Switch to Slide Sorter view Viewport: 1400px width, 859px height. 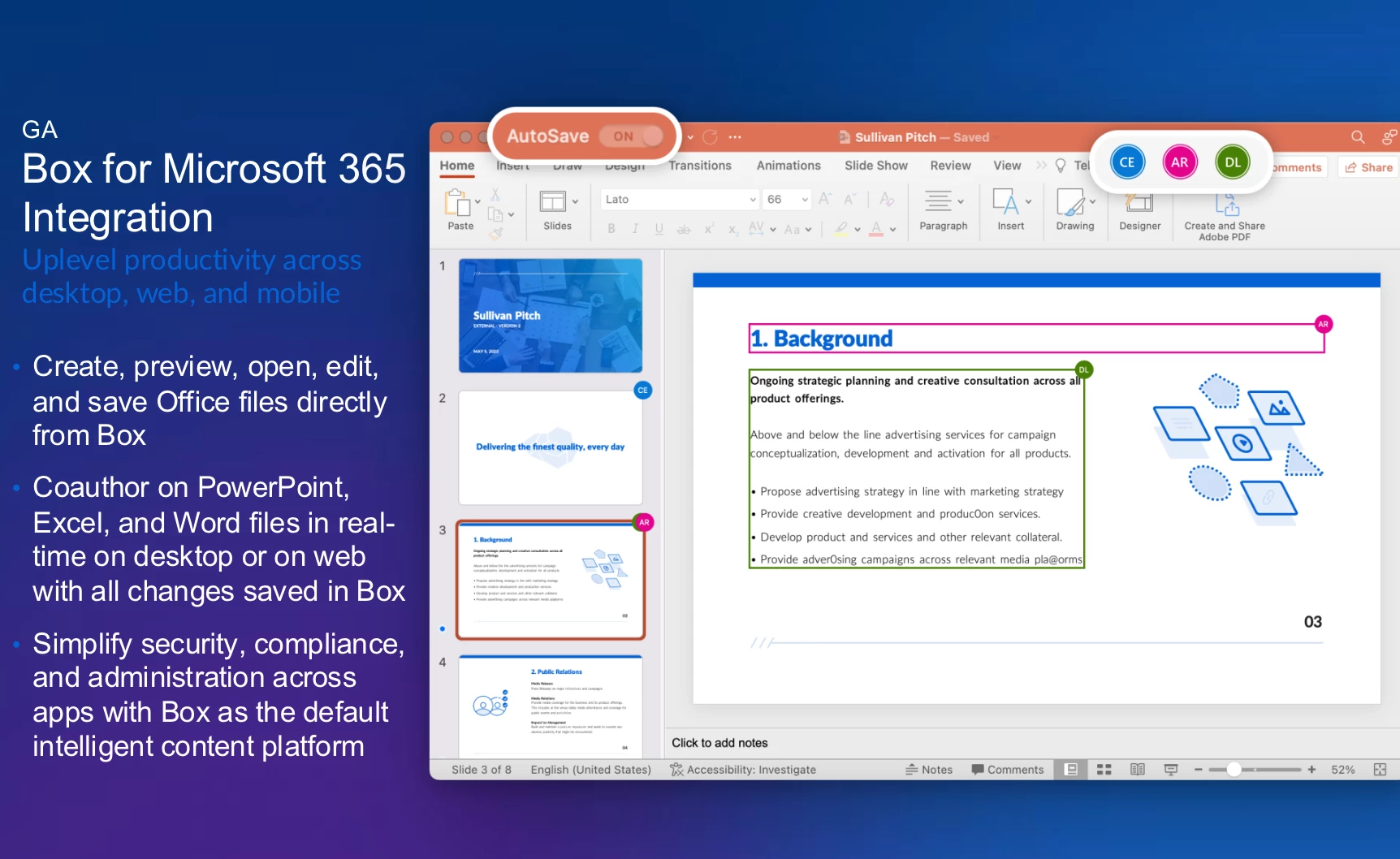tap(1104, 770)
